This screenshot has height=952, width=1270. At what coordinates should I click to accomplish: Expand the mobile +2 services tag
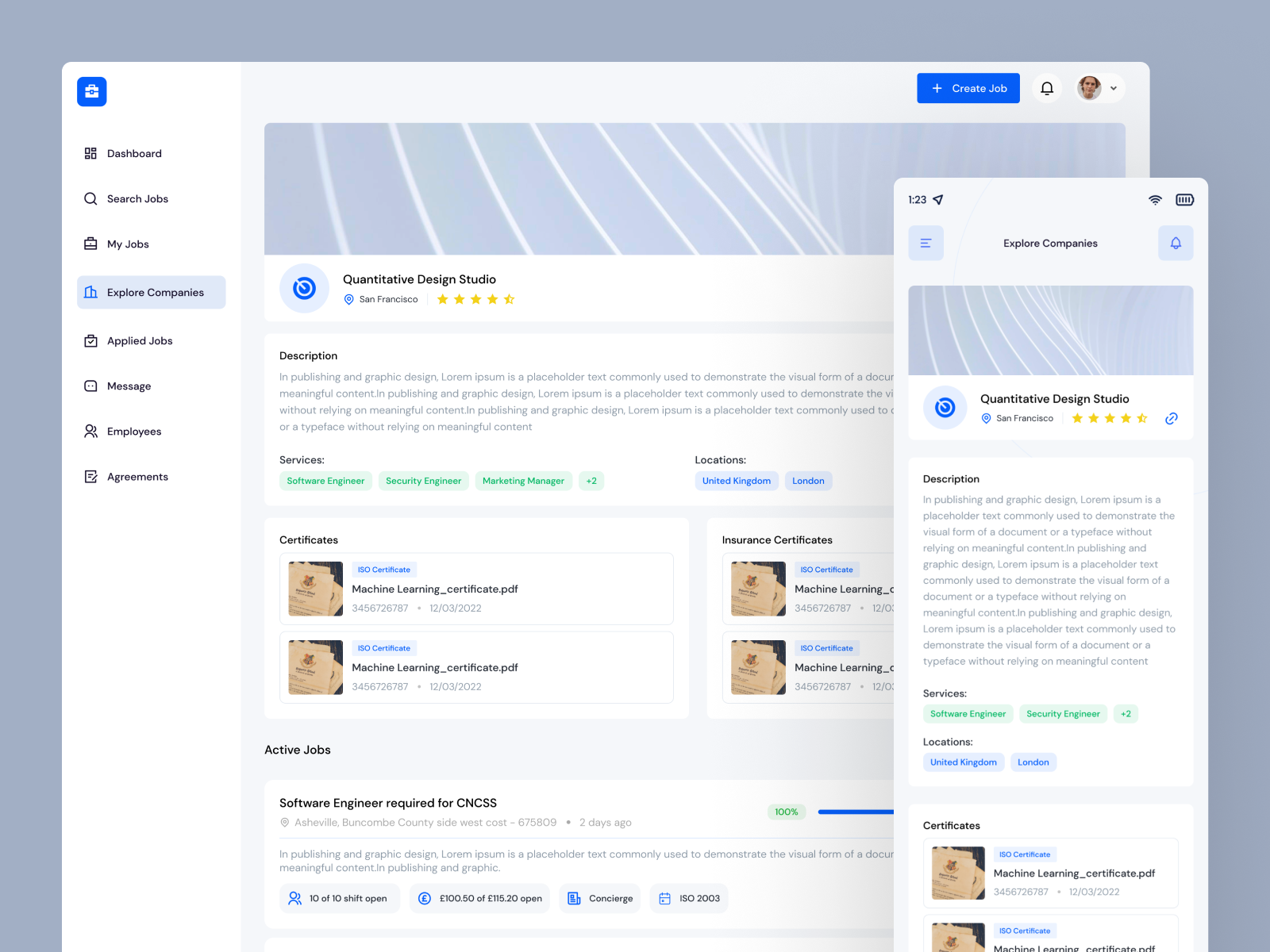[x=1126, y=714]
